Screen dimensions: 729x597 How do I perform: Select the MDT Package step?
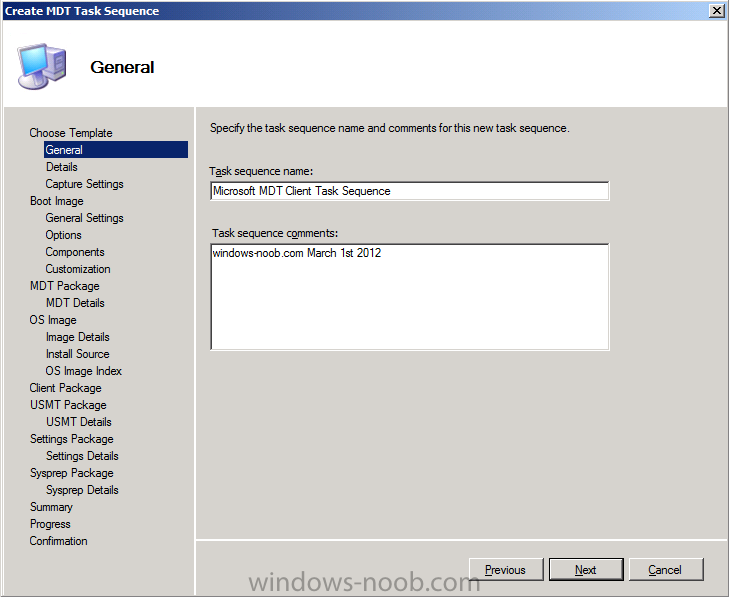click(x=65, y=286)
